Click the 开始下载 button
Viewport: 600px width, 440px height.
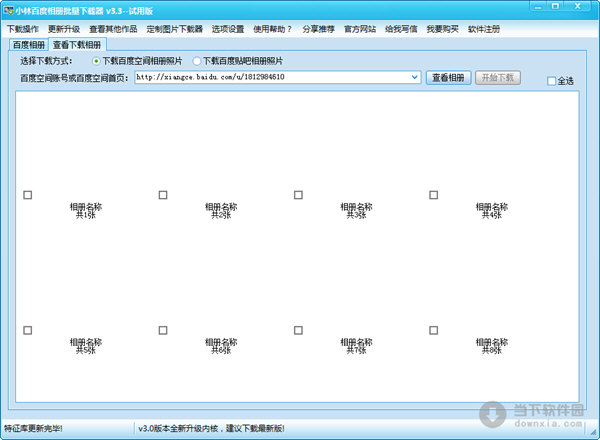[498, 78]
